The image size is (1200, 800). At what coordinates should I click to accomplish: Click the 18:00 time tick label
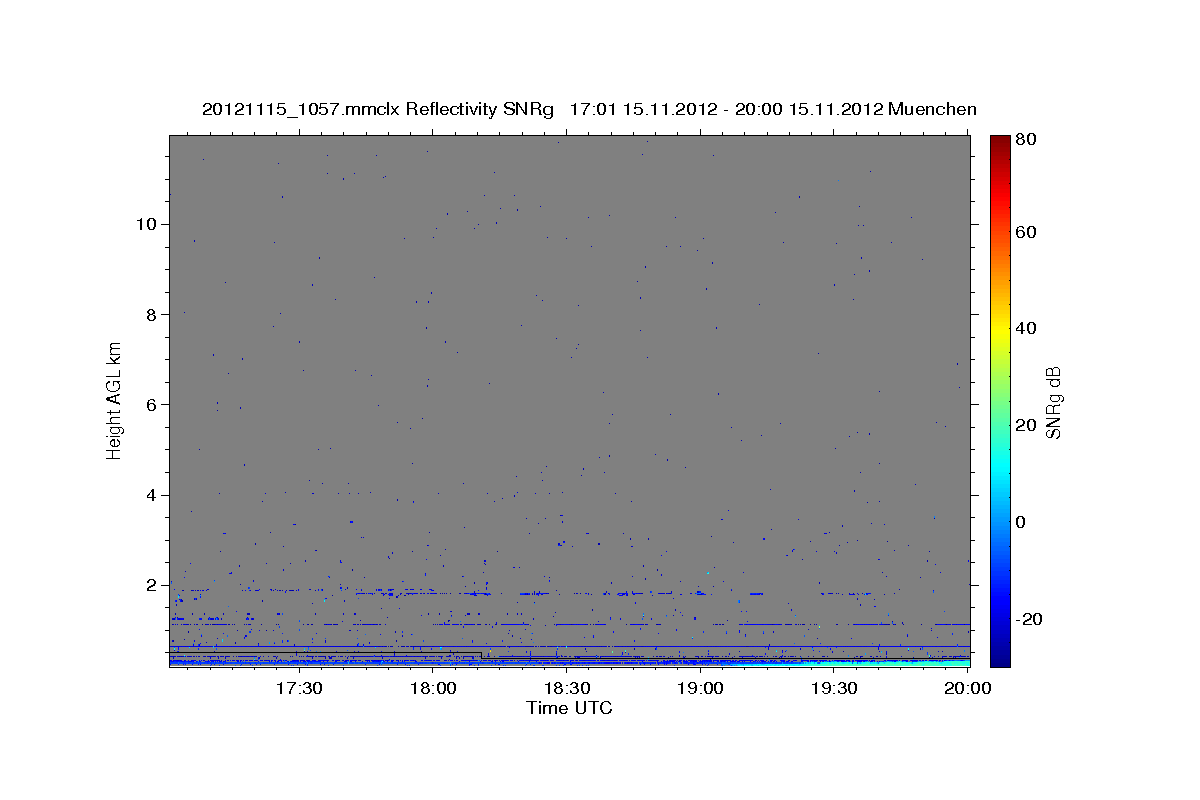pos(433,688)
